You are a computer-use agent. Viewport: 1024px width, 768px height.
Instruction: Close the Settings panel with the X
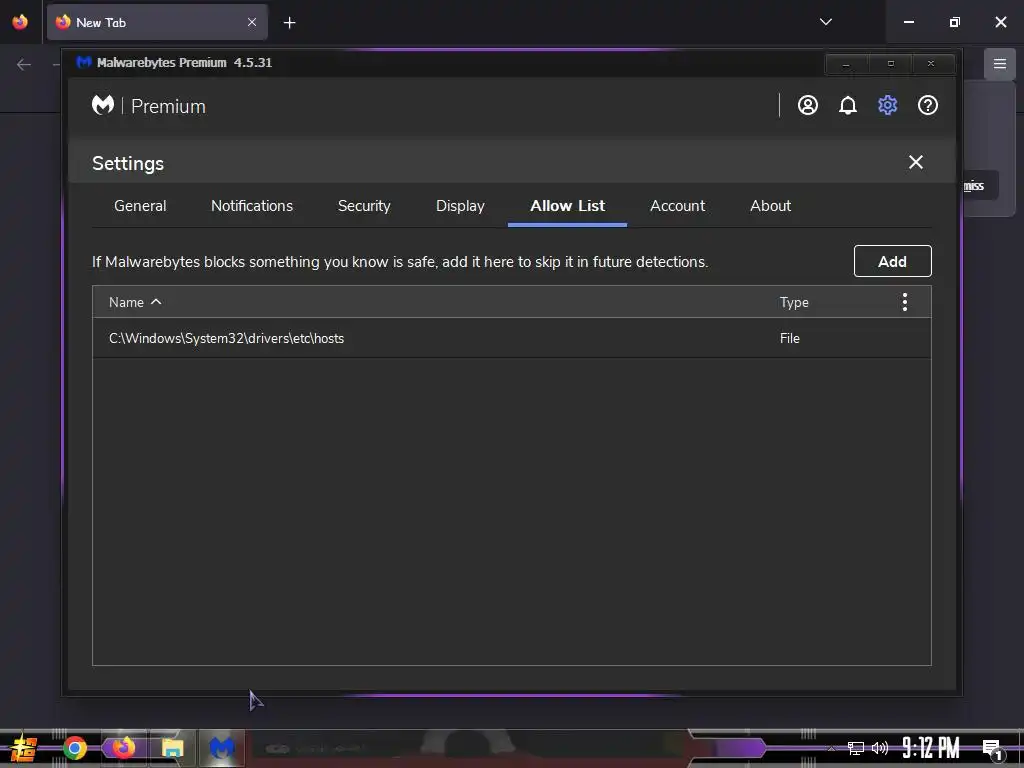click(916, 162)
